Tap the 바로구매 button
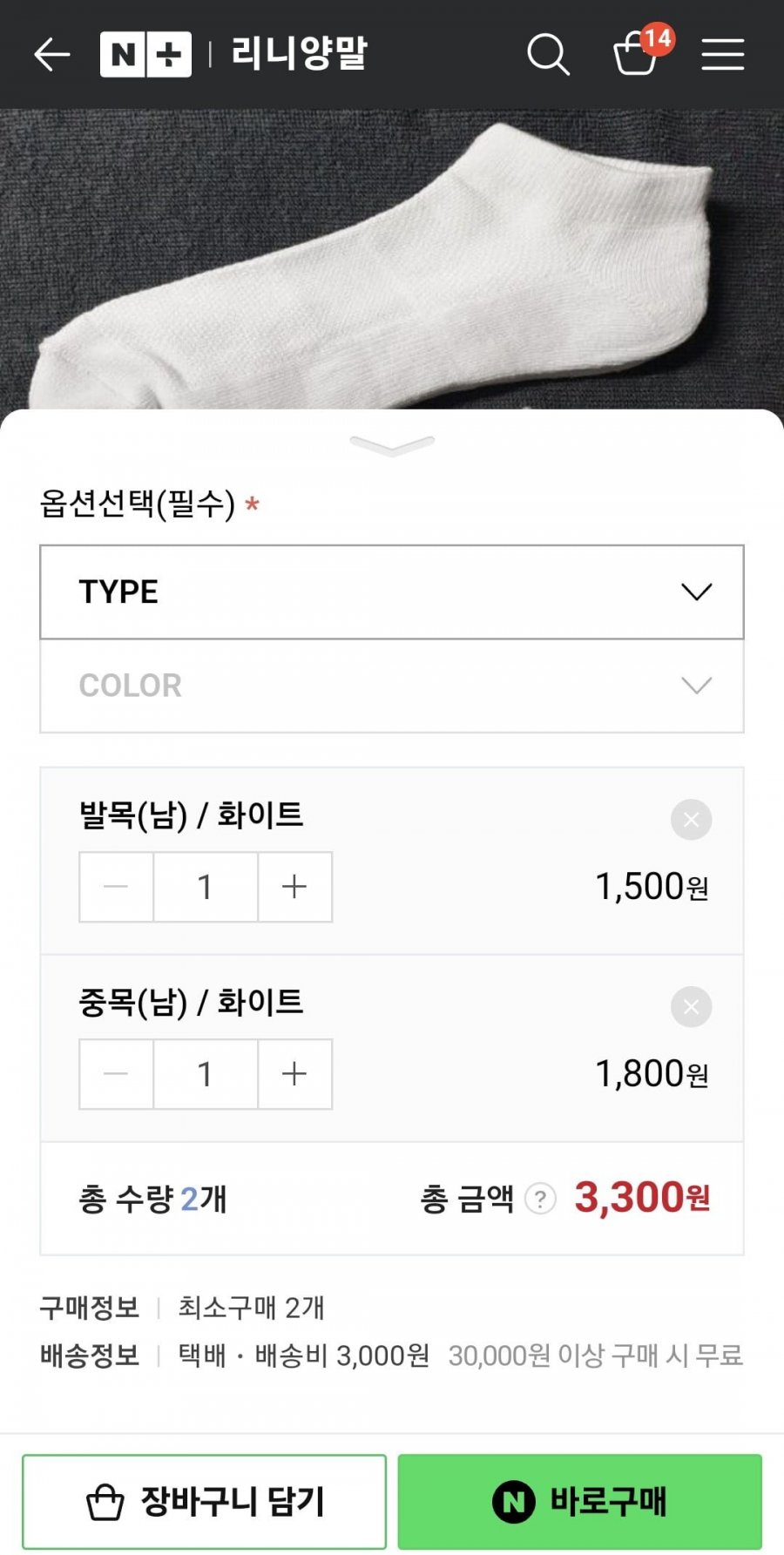The width and height of the screenshot is (784, 1555). click(580, 1502)
